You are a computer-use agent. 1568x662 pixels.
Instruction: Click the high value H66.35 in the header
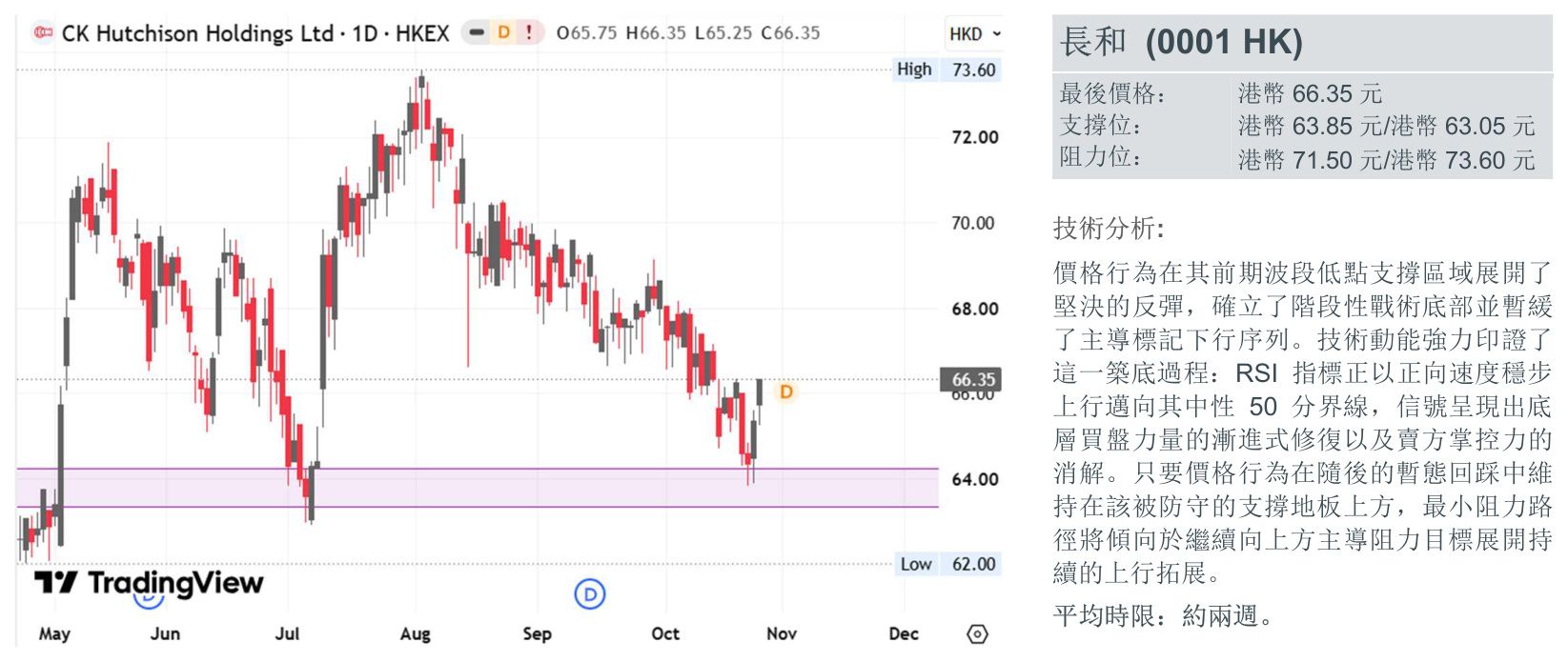[656, 33]
